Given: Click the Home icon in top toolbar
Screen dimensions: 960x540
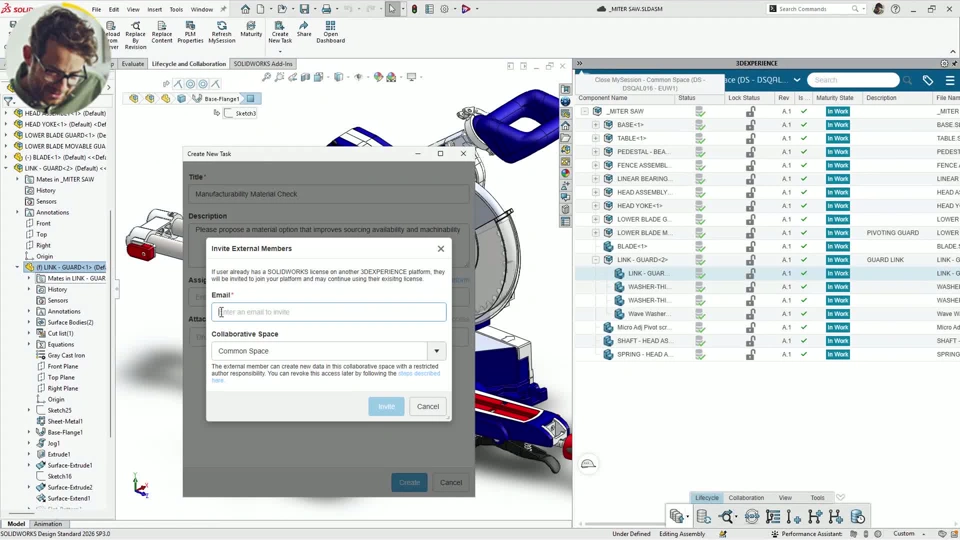Looking at the screenshot, I should click(245, 9).
